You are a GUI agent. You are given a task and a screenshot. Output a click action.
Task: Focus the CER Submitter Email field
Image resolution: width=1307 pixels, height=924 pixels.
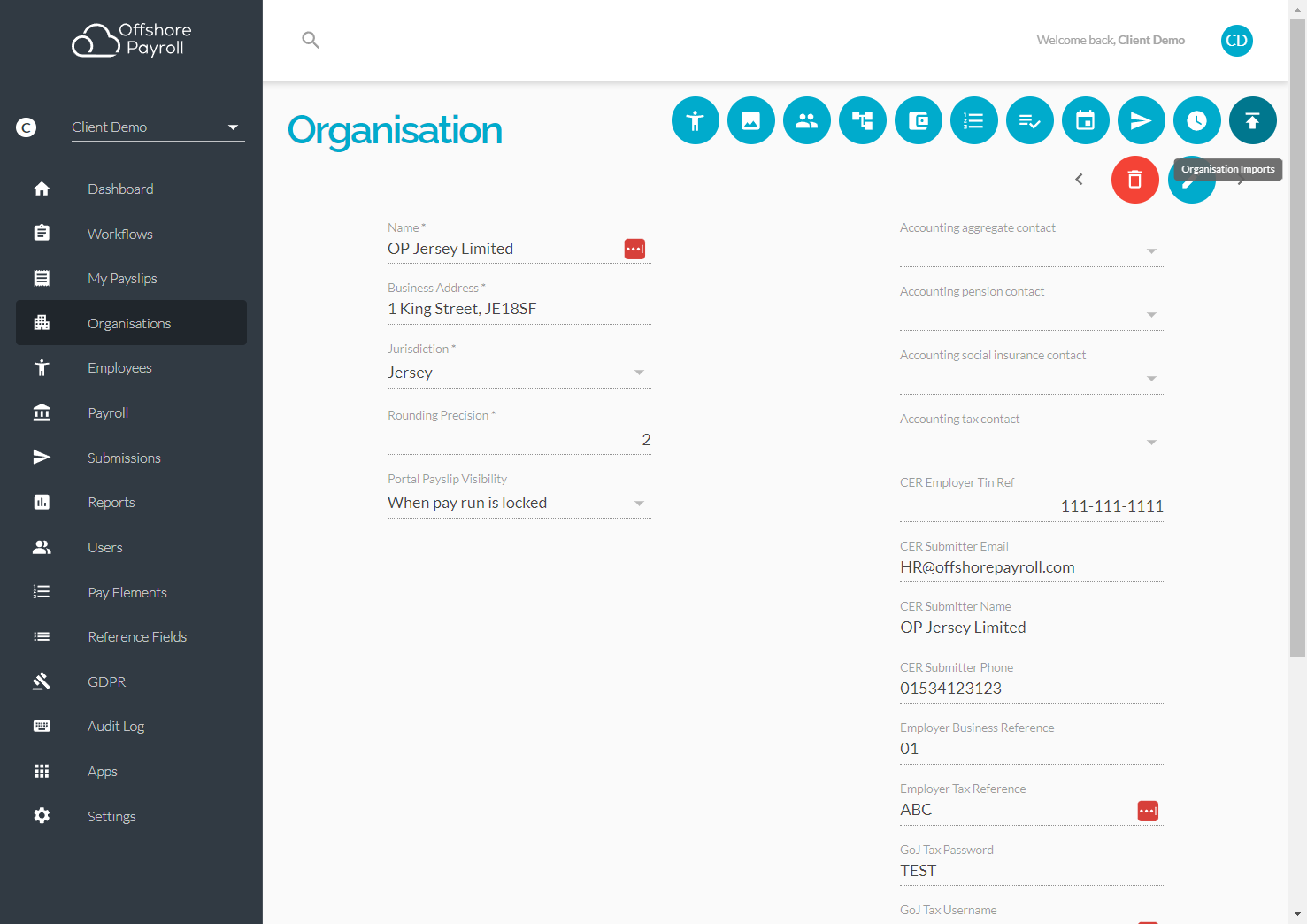point(1032,567)
